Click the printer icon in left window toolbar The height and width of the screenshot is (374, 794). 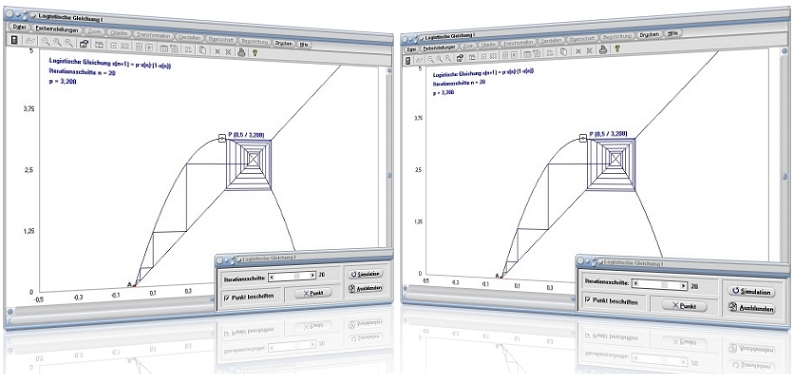coord(241,52)
